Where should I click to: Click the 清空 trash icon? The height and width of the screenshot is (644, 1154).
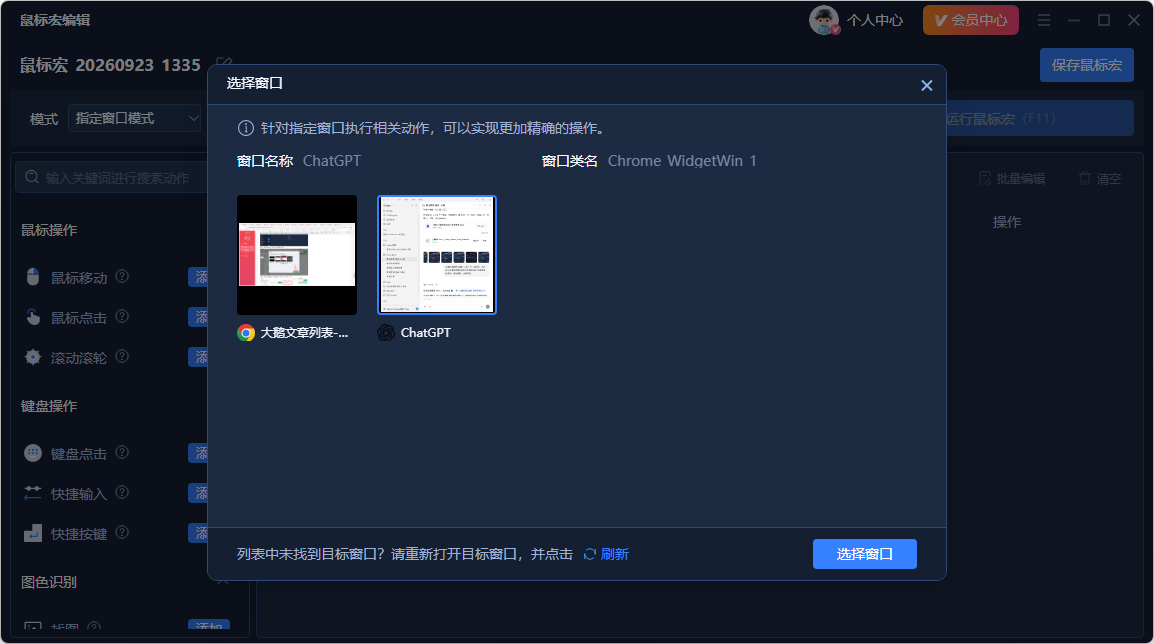point(1085,178)
